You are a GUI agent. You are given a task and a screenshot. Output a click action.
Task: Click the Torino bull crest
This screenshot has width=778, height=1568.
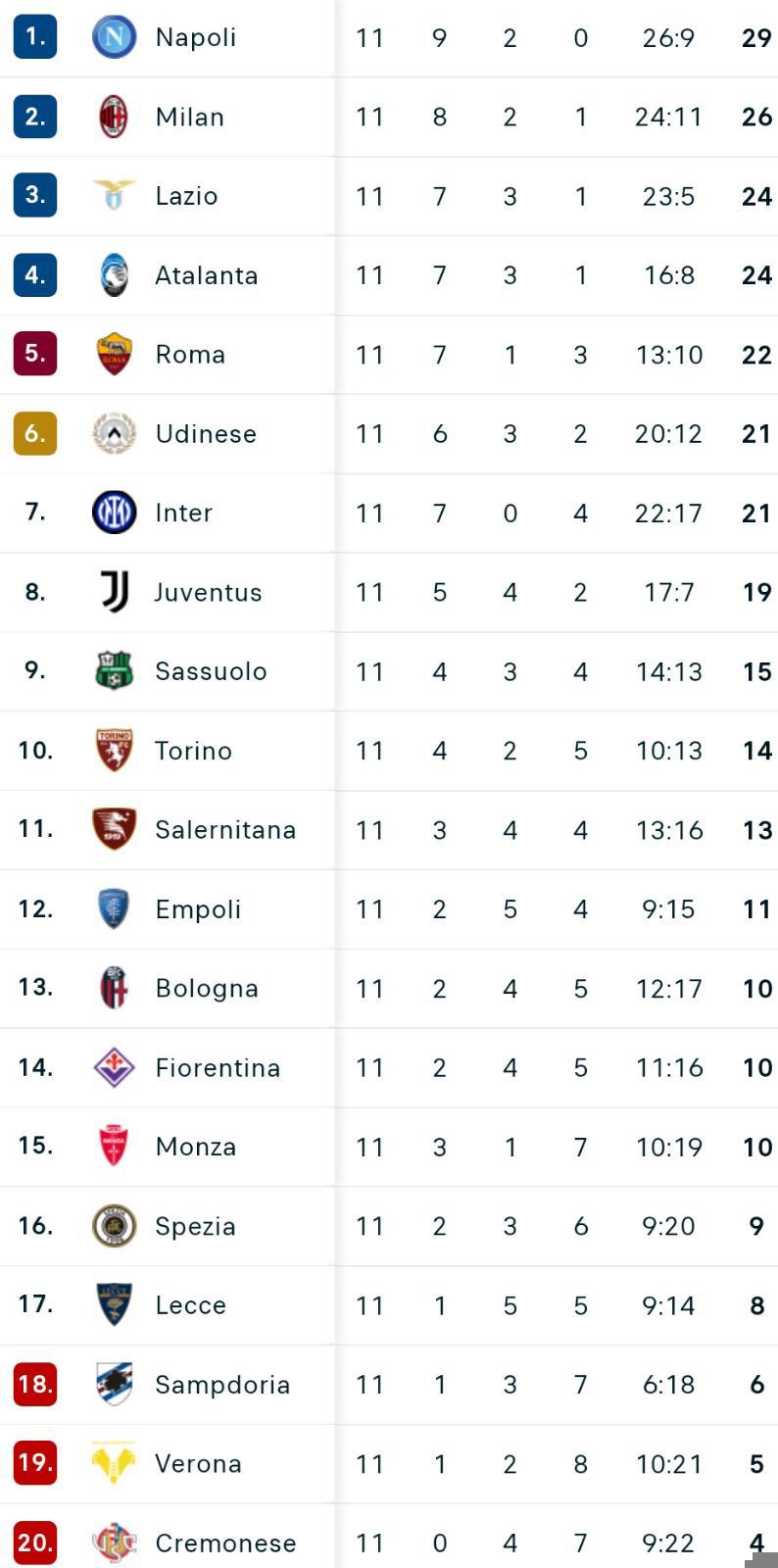(114, 750)
